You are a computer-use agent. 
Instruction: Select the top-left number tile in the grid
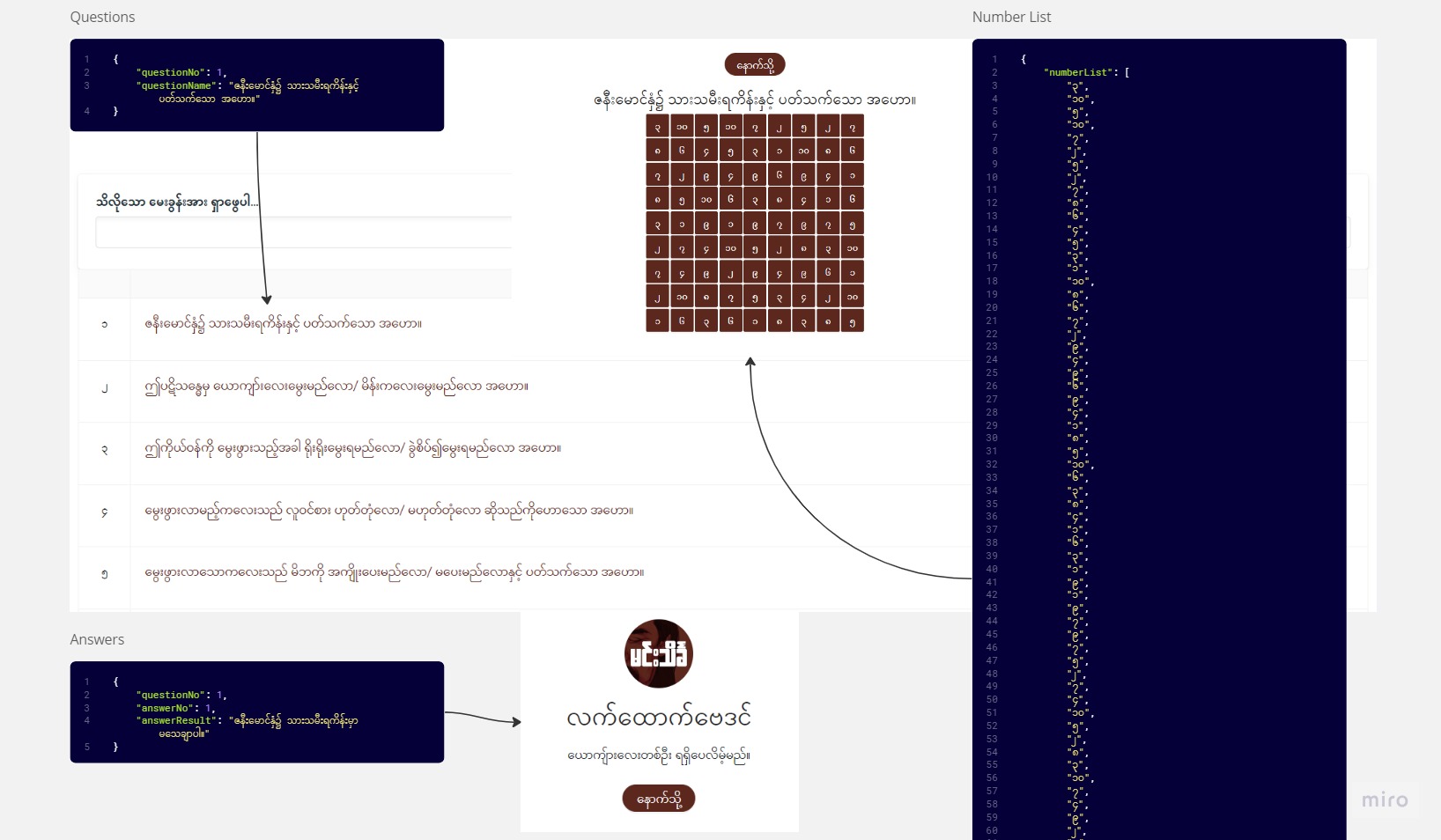click(657, 126)
